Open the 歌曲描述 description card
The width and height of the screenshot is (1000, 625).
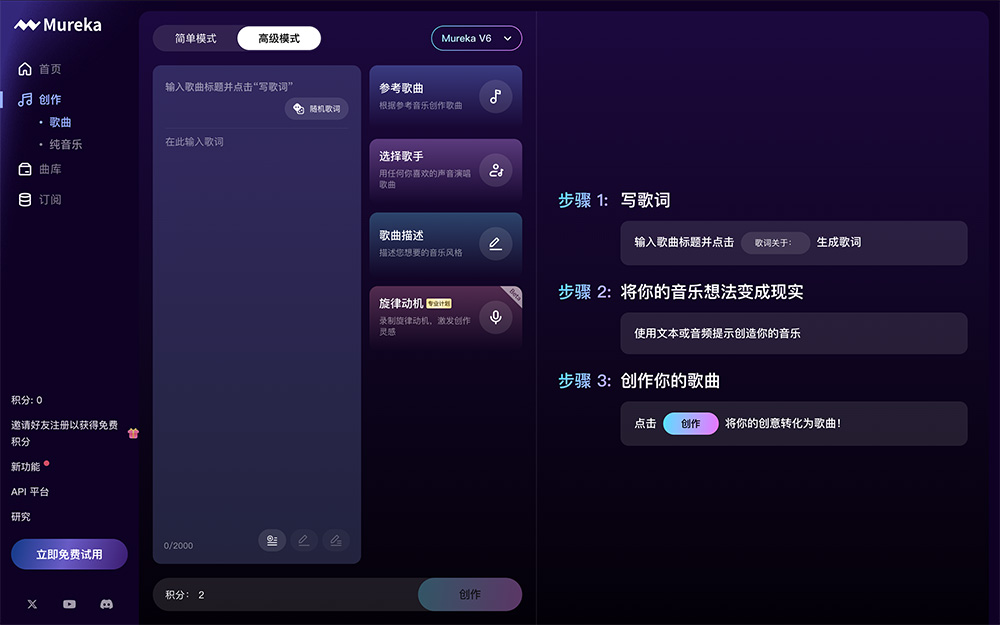point(446,244)
